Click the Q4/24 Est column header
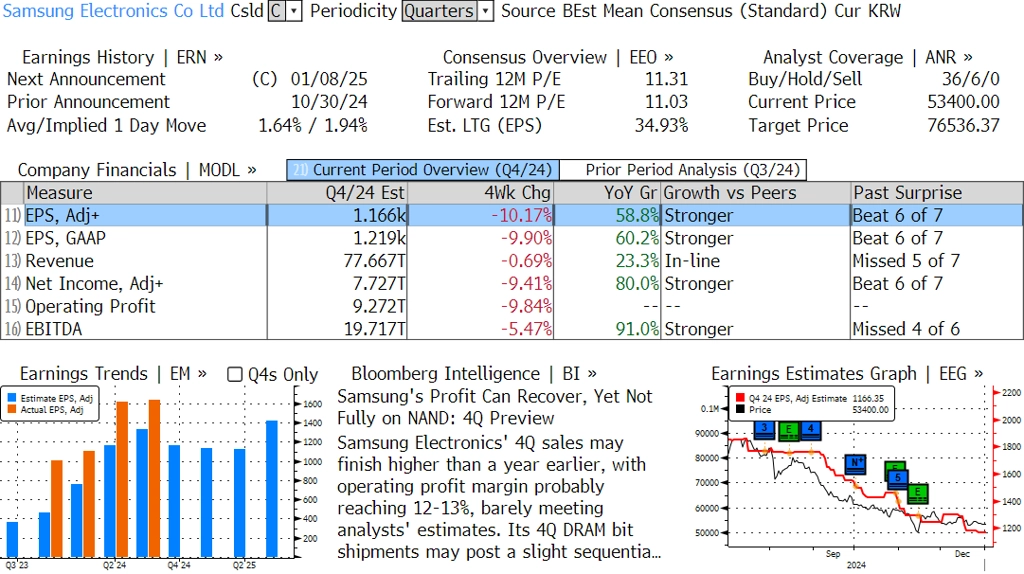 click(x=337, y=193)
